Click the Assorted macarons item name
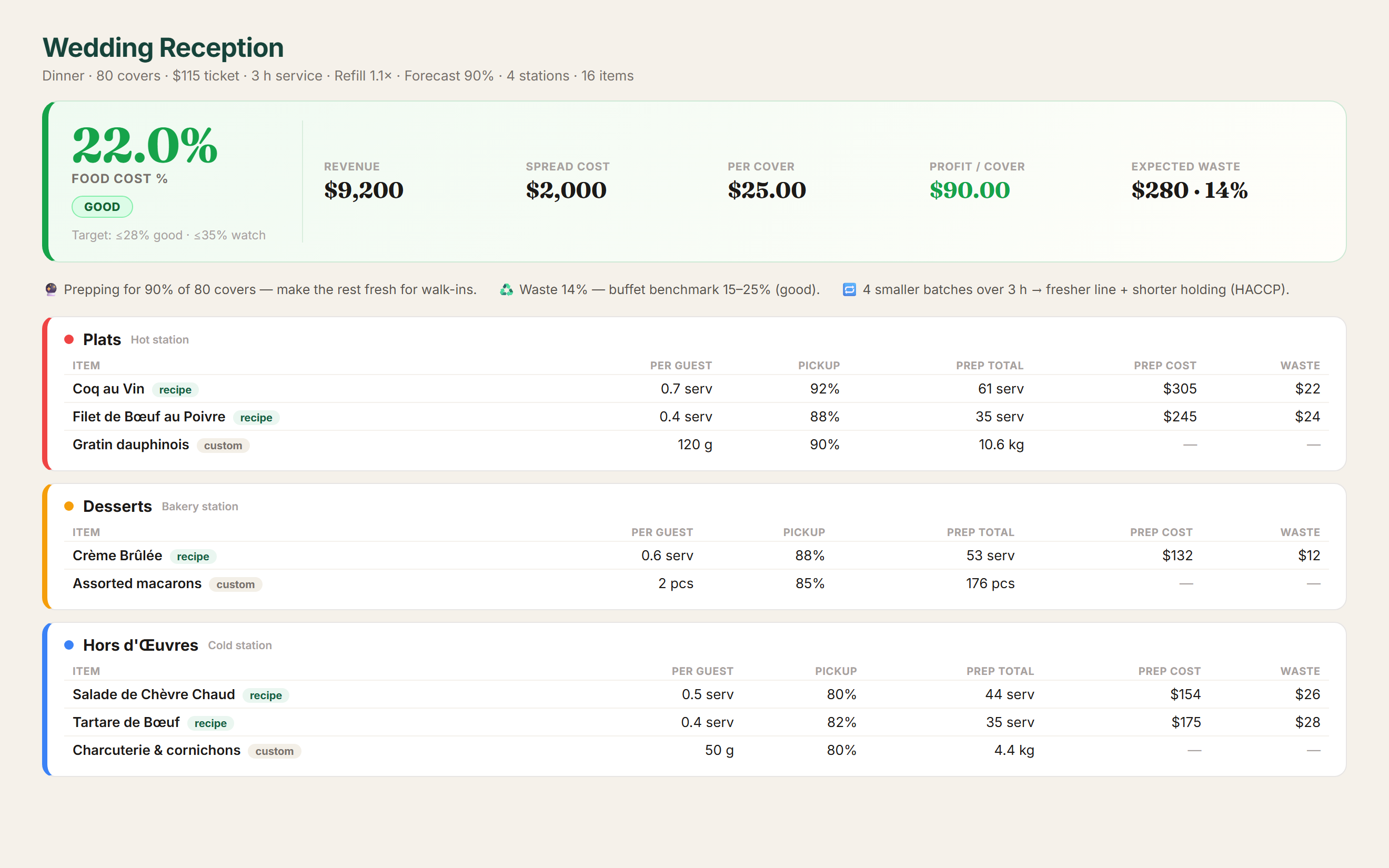This screenshot has height=868, width=1389. tap(137, 583)
